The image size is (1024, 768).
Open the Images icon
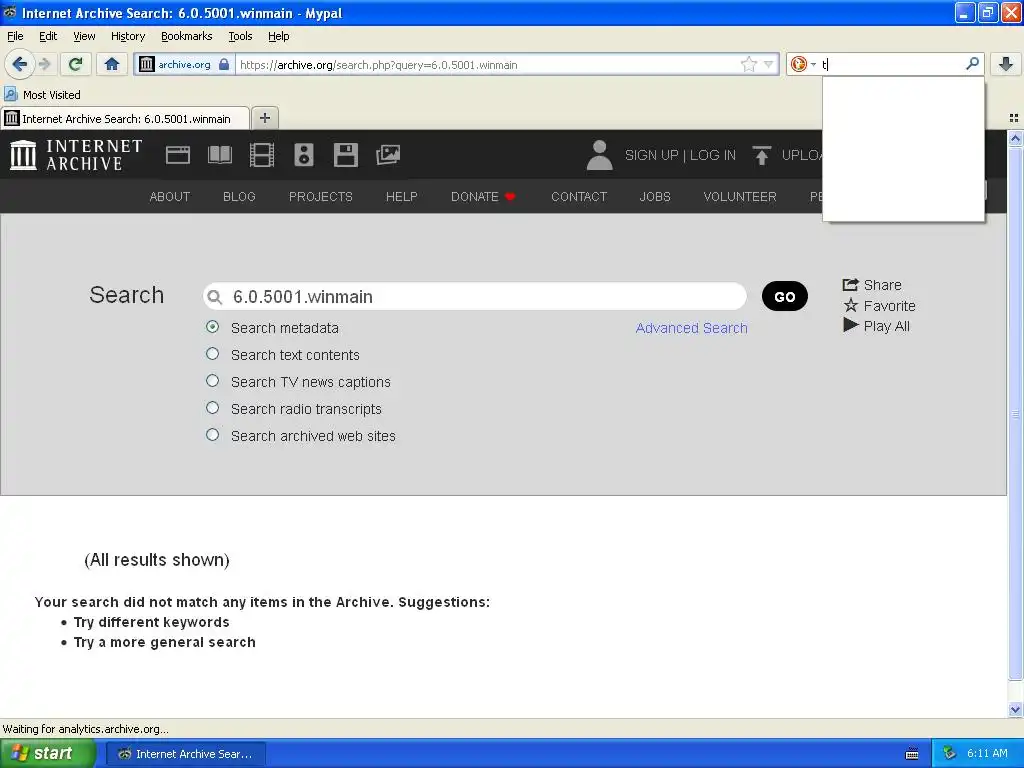coord(388,155)
